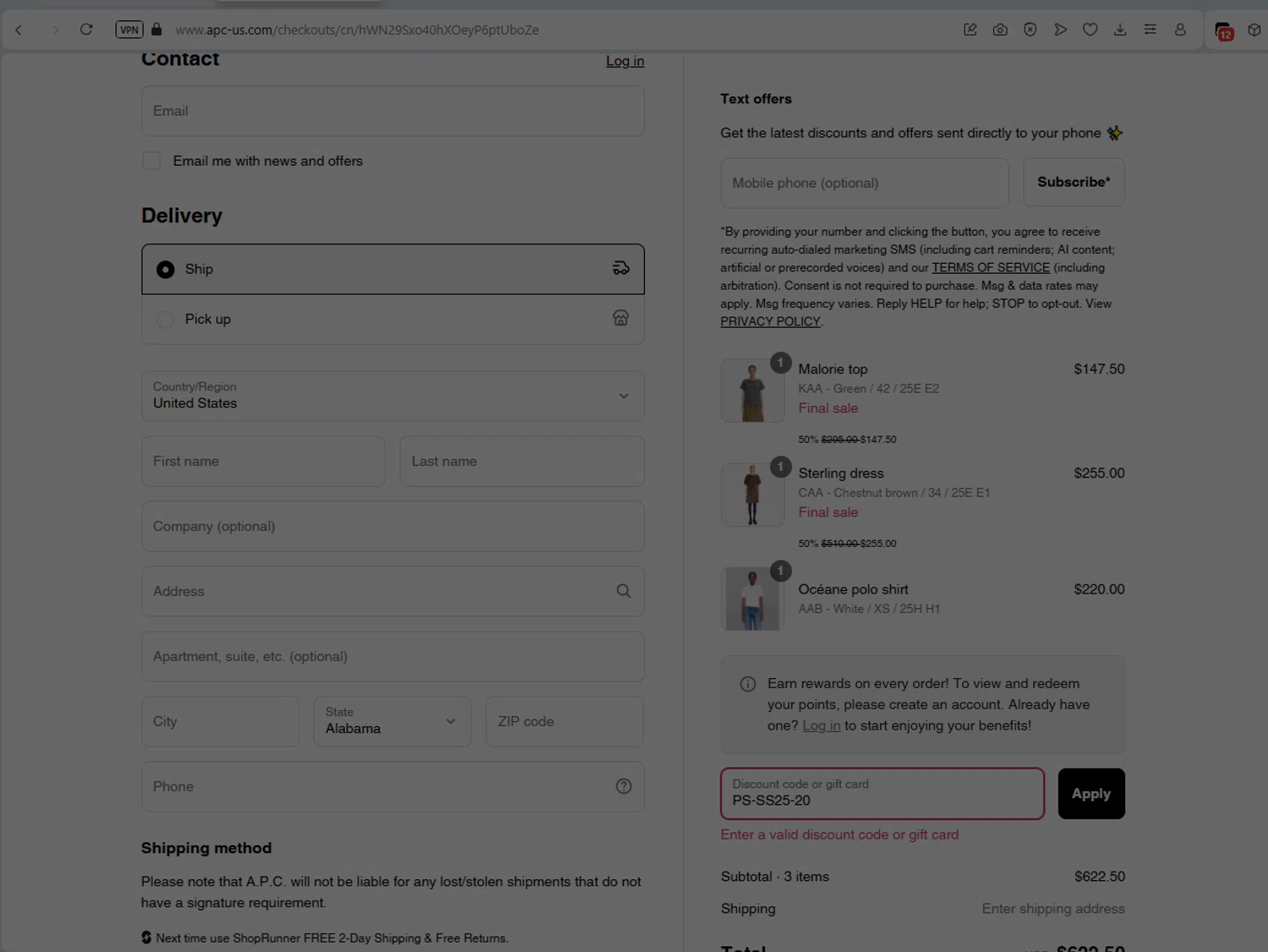Click the Email input field
1268x952 pixels.
click(x=393, y=111)
